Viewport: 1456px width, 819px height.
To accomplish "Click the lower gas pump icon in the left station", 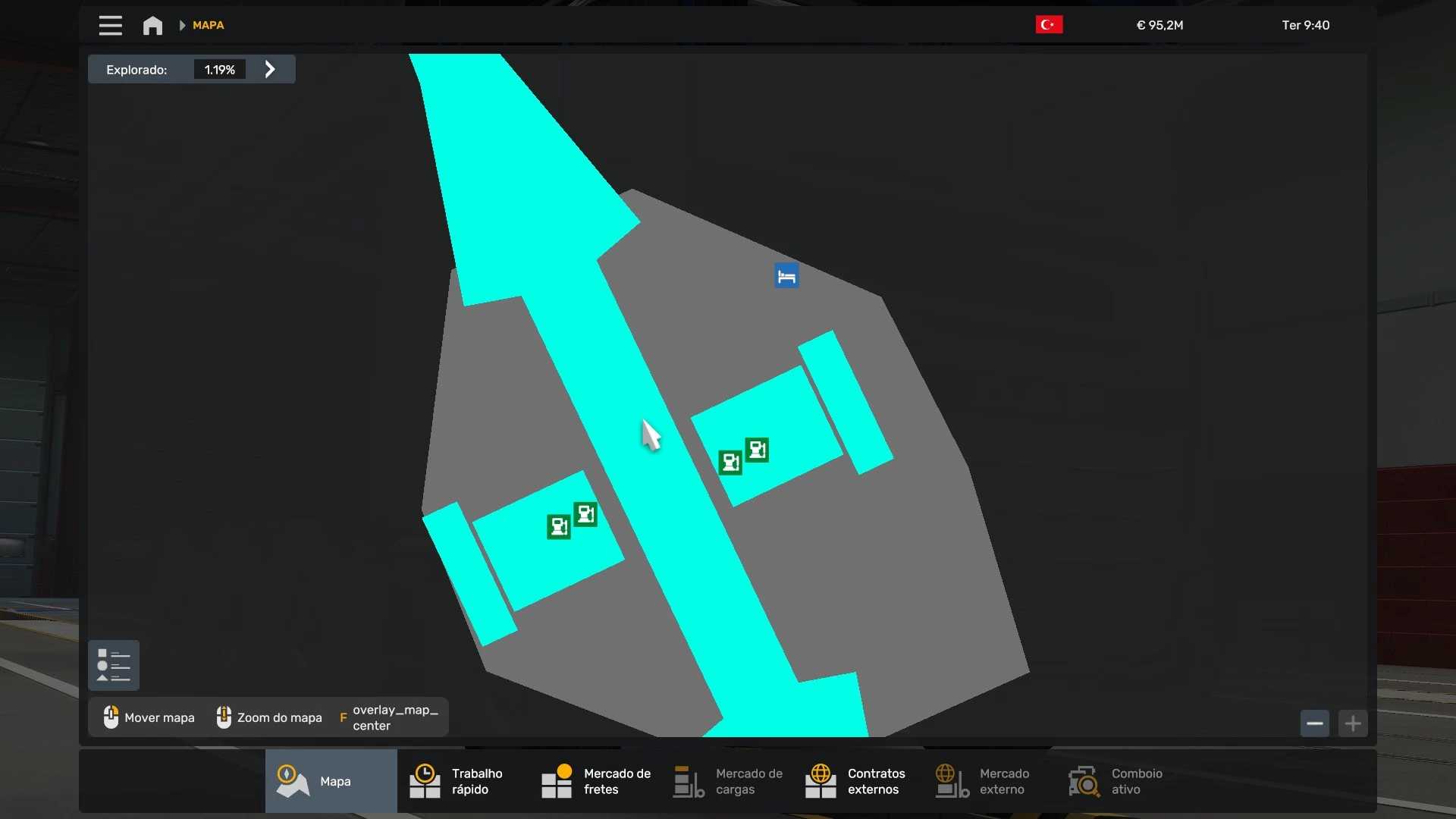I will click(x=559, y=526).
